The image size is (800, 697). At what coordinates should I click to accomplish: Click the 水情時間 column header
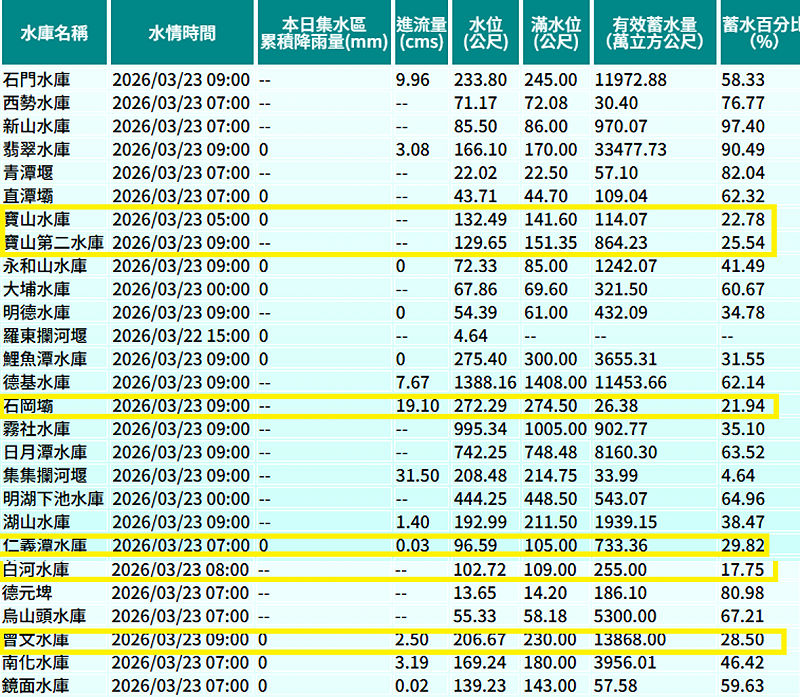click(x=181, y=33)
